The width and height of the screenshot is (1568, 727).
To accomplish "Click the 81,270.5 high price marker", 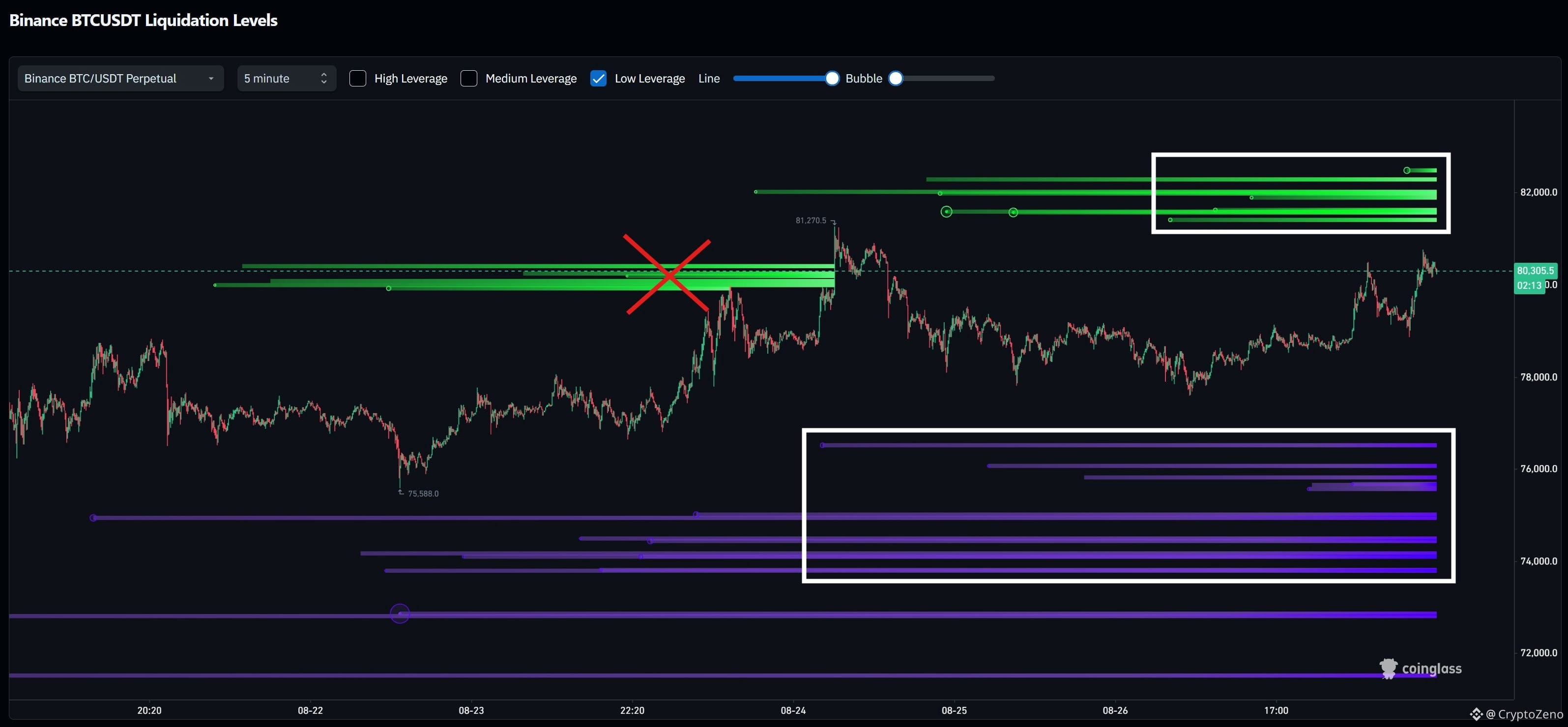I will (811, 220).
